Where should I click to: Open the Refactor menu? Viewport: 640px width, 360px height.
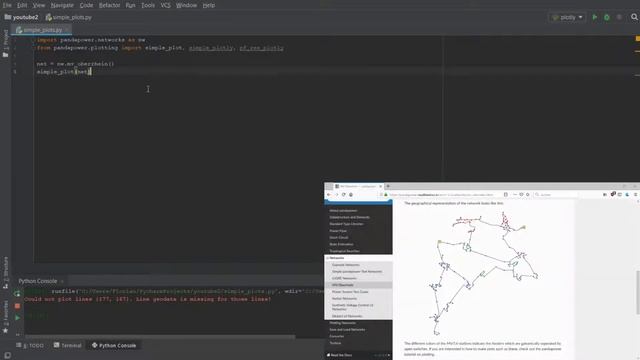pos(109,5)
